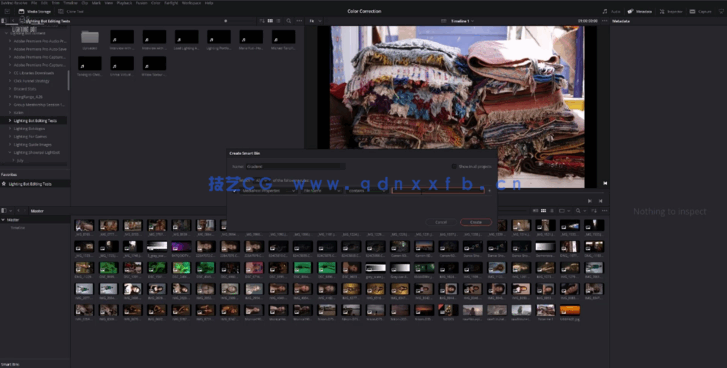
Task: Select the orange sunset image thumbnail
Action: [570, 310]
